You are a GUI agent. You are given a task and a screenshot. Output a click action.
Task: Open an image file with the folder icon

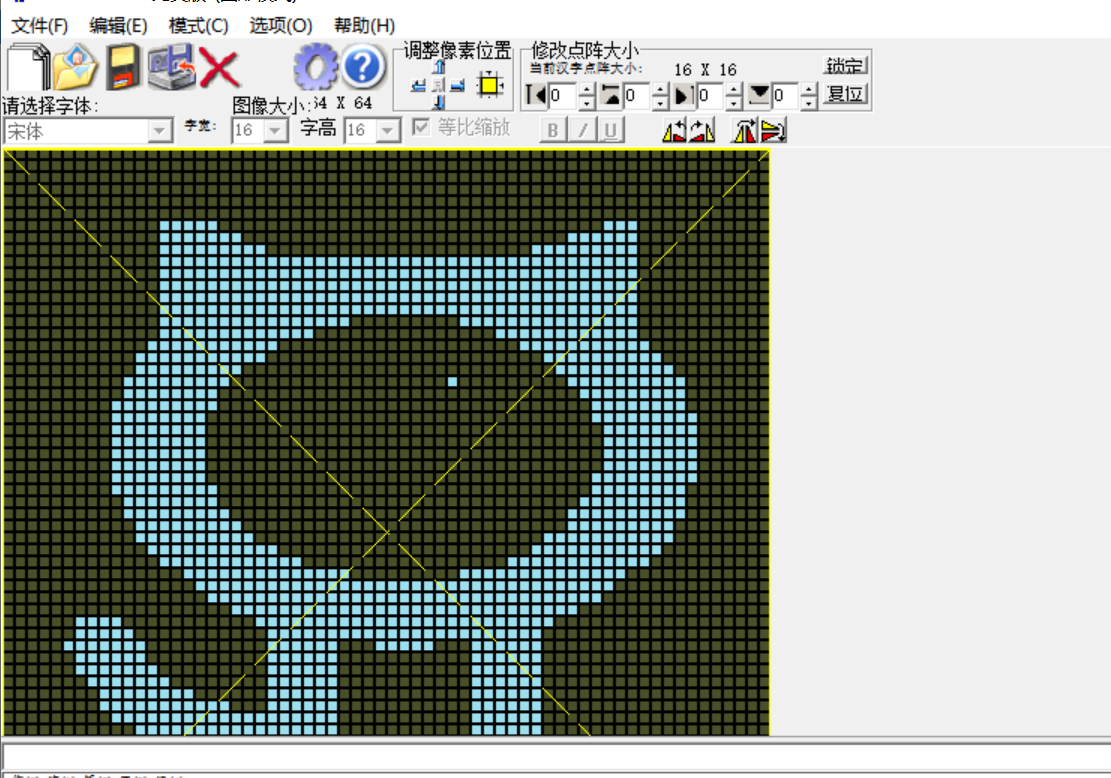75,67
